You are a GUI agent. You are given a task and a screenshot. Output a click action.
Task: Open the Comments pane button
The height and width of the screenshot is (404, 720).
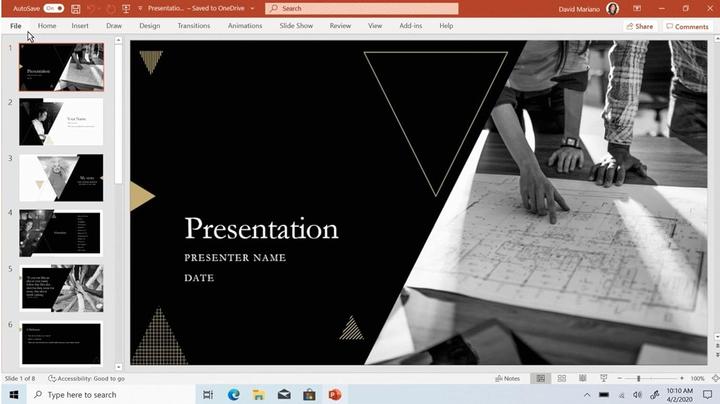pos(686,26)
